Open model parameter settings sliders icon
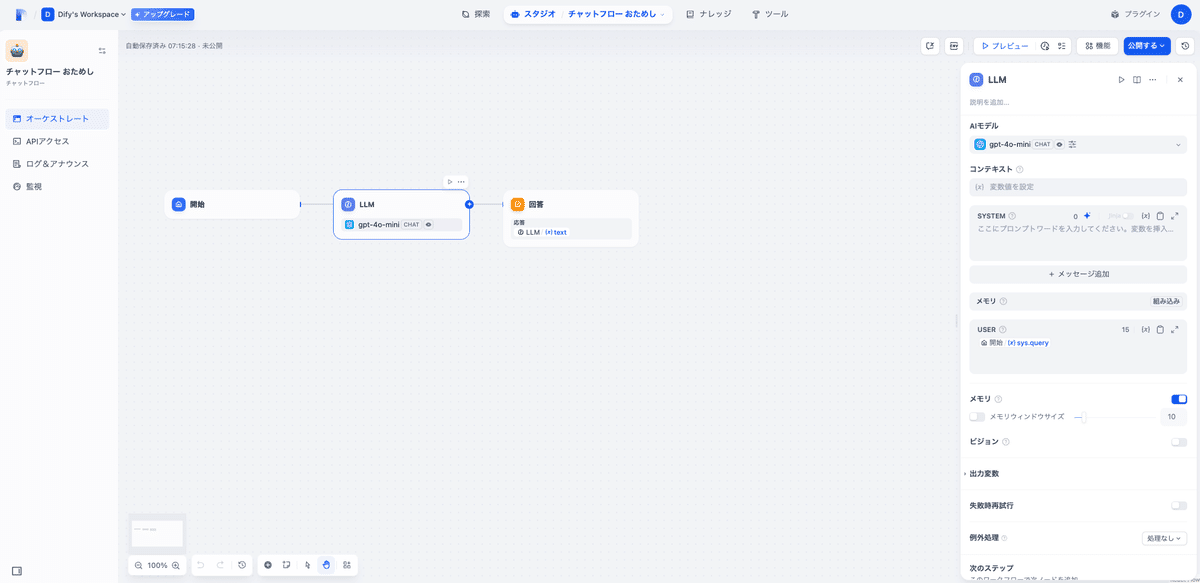This screenshot has width=1200, height=583. 1072,144
